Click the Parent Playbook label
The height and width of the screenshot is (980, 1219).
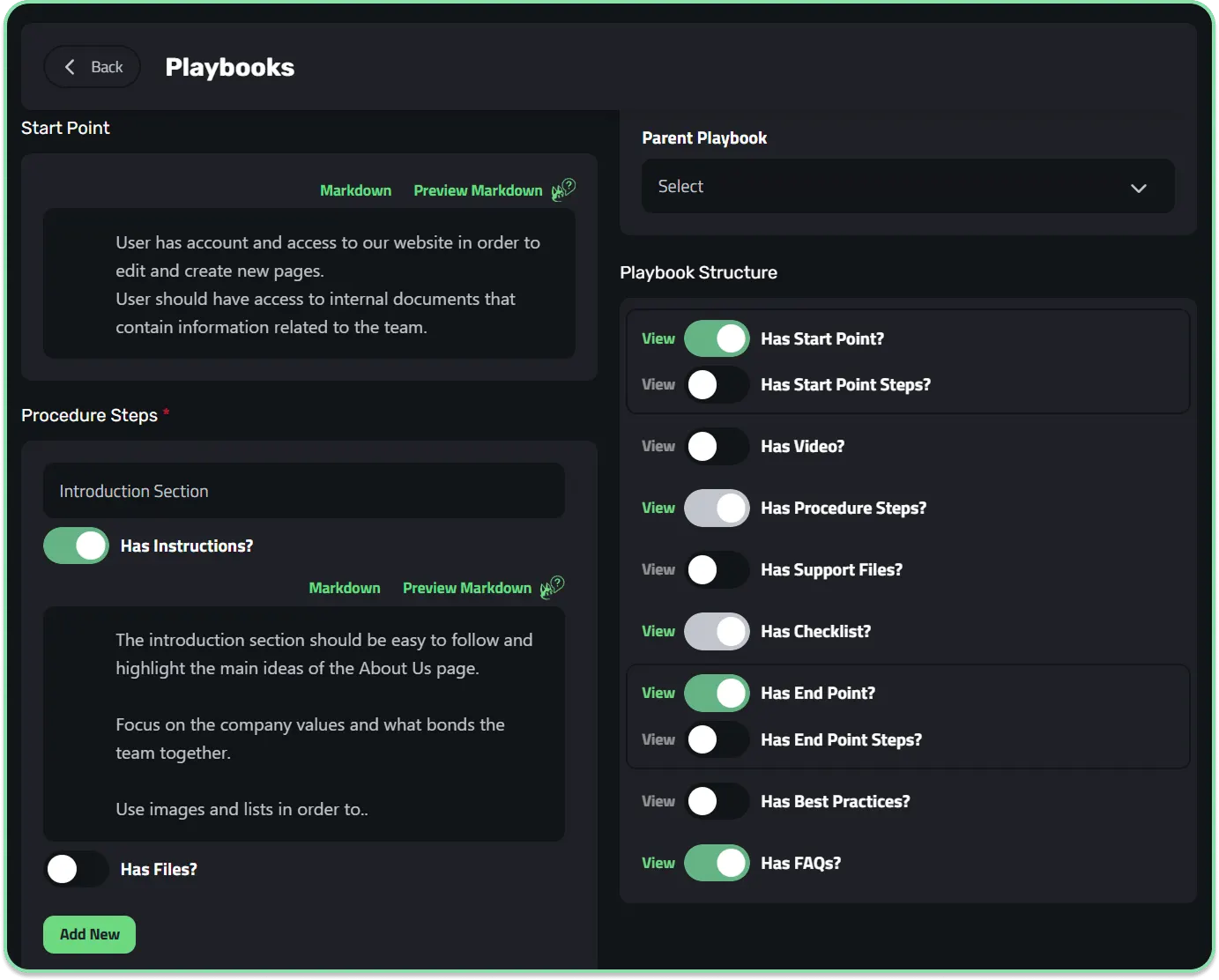(704, 138)
